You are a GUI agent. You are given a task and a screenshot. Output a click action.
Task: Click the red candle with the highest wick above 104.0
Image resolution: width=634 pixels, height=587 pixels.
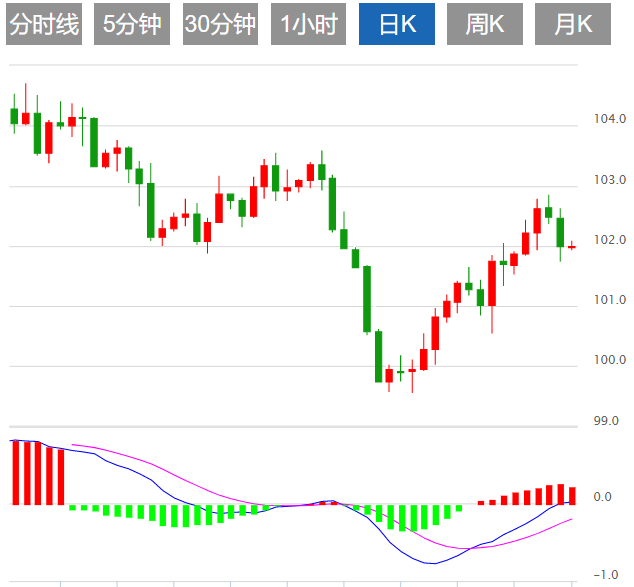click(x=26, y=118)
